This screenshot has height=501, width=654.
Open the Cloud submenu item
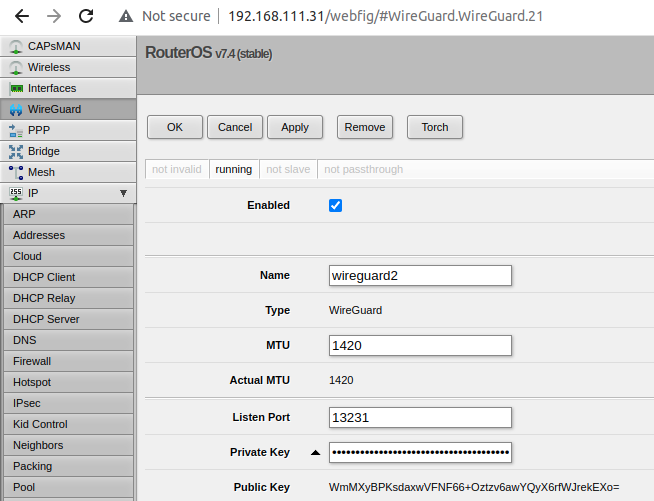pyautogui.click(x=68, y=256)
